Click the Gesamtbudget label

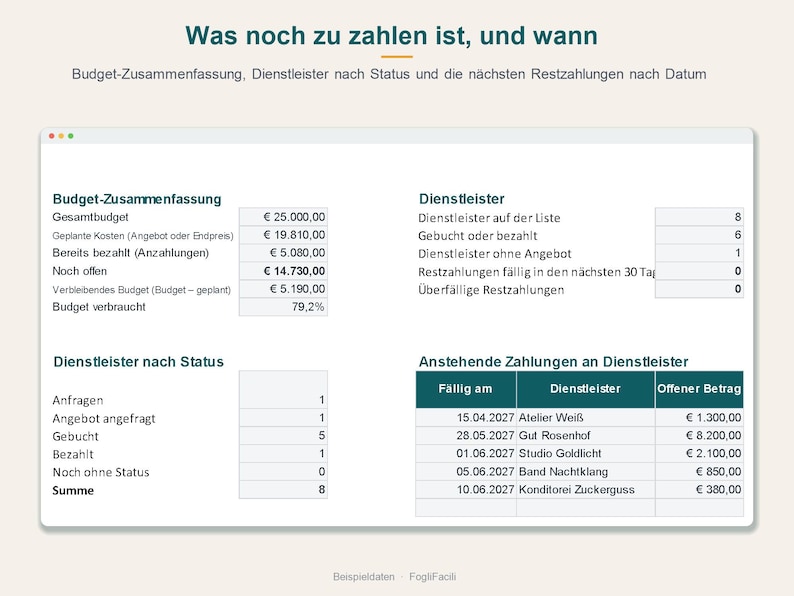coord(91,217)
